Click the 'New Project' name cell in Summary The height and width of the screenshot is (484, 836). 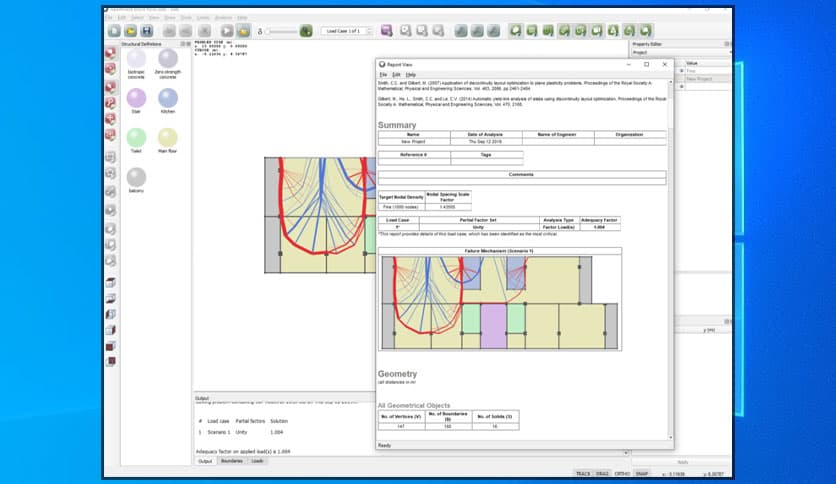(x=414, y=142)
